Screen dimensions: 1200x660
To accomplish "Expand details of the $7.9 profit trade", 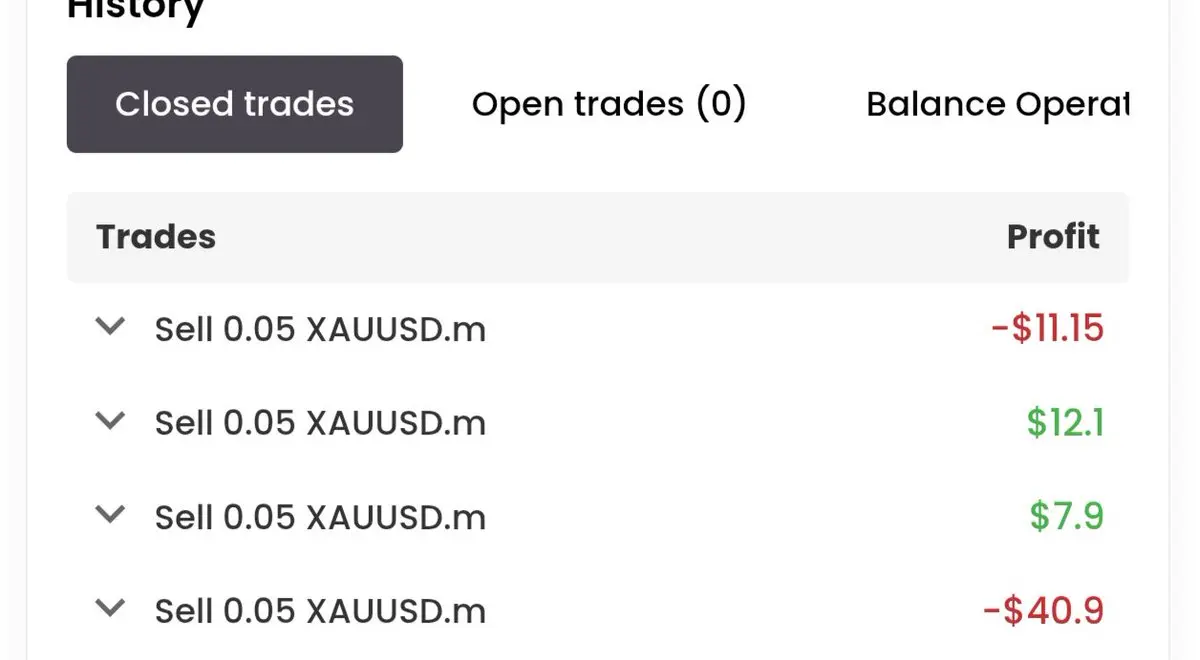I will coord(110,514).
